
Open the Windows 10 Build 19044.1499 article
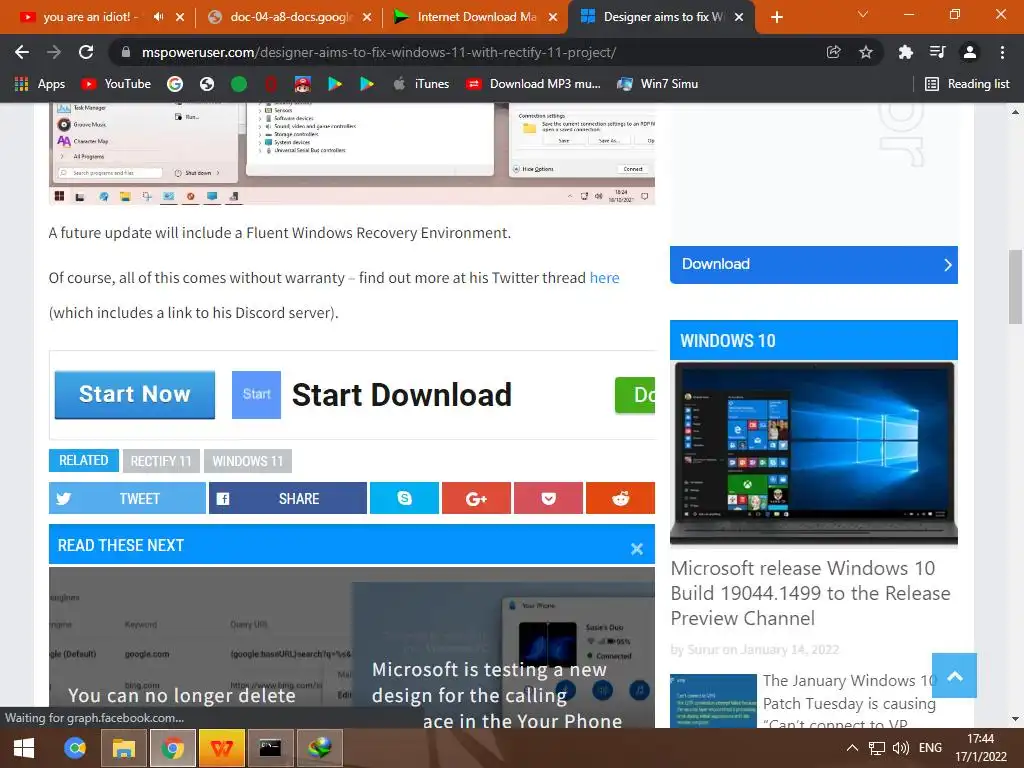pos(810,593)
